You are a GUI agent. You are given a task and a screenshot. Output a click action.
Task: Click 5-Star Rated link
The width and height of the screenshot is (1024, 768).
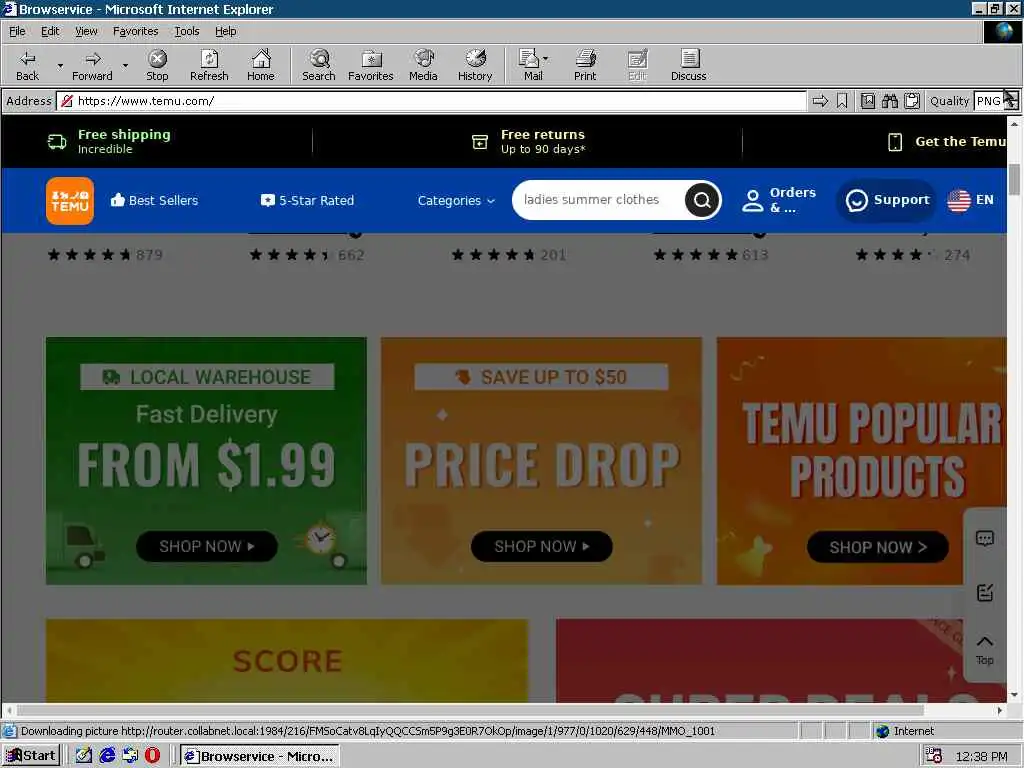pyautogui.click(x=307, y=200)
